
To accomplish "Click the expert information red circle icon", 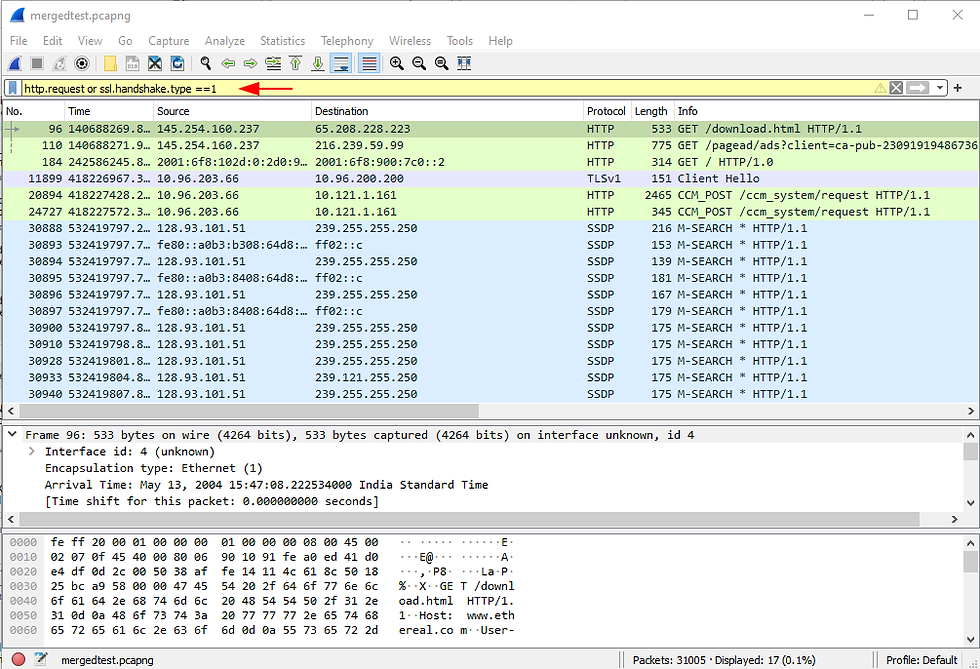I will pyautogui.click(x=18, y=659).
